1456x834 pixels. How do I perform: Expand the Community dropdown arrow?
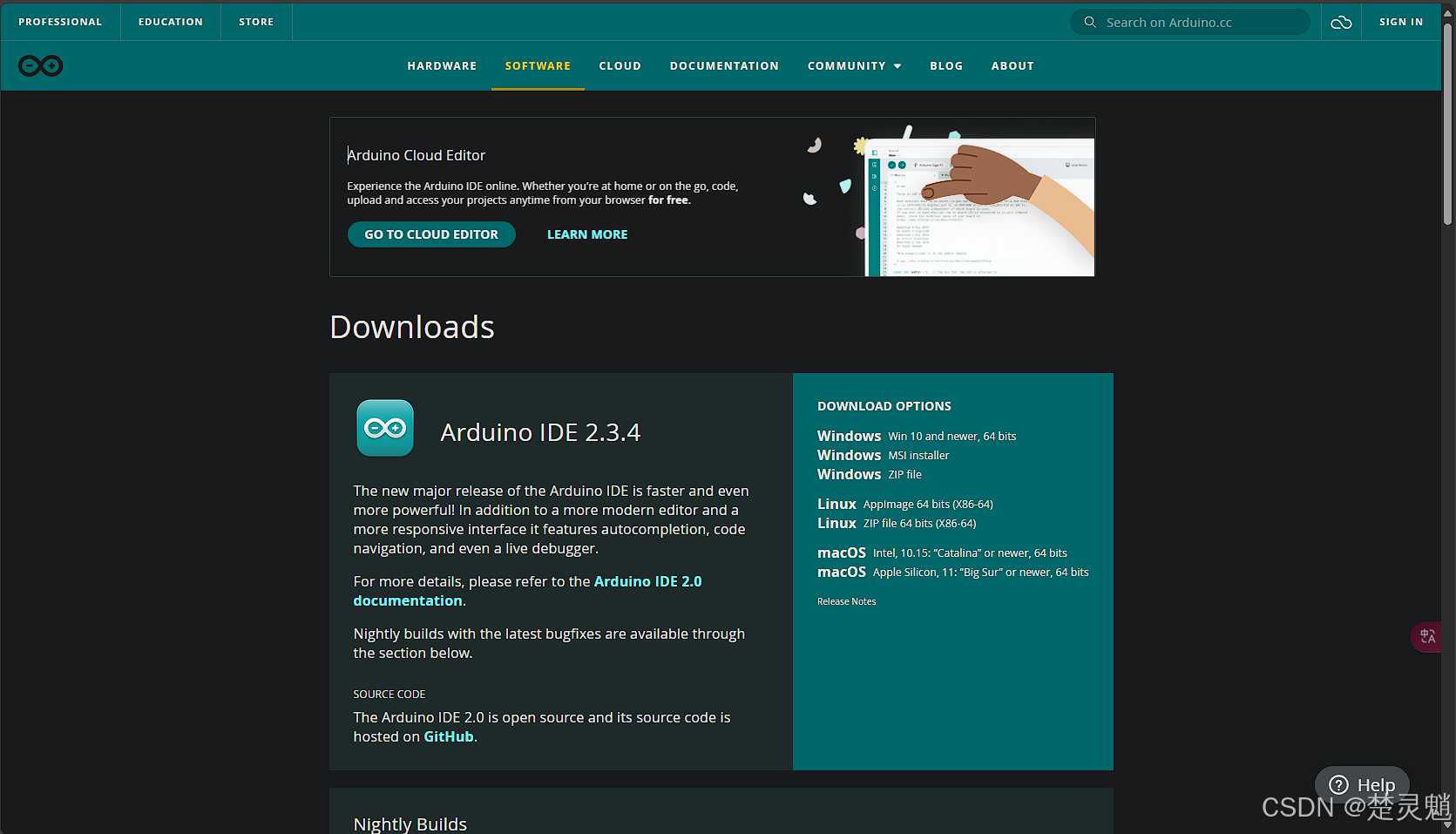[x=897, y=66]
